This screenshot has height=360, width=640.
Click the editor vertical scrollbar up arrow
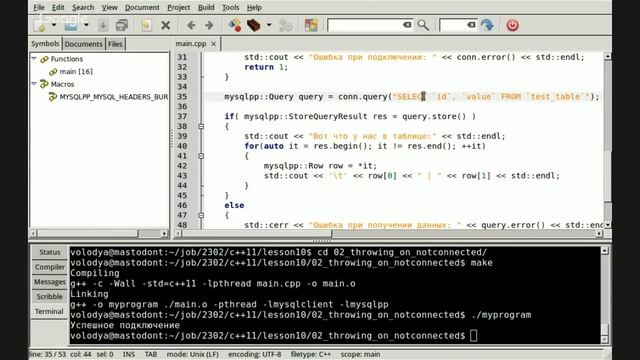pos(608,56)
